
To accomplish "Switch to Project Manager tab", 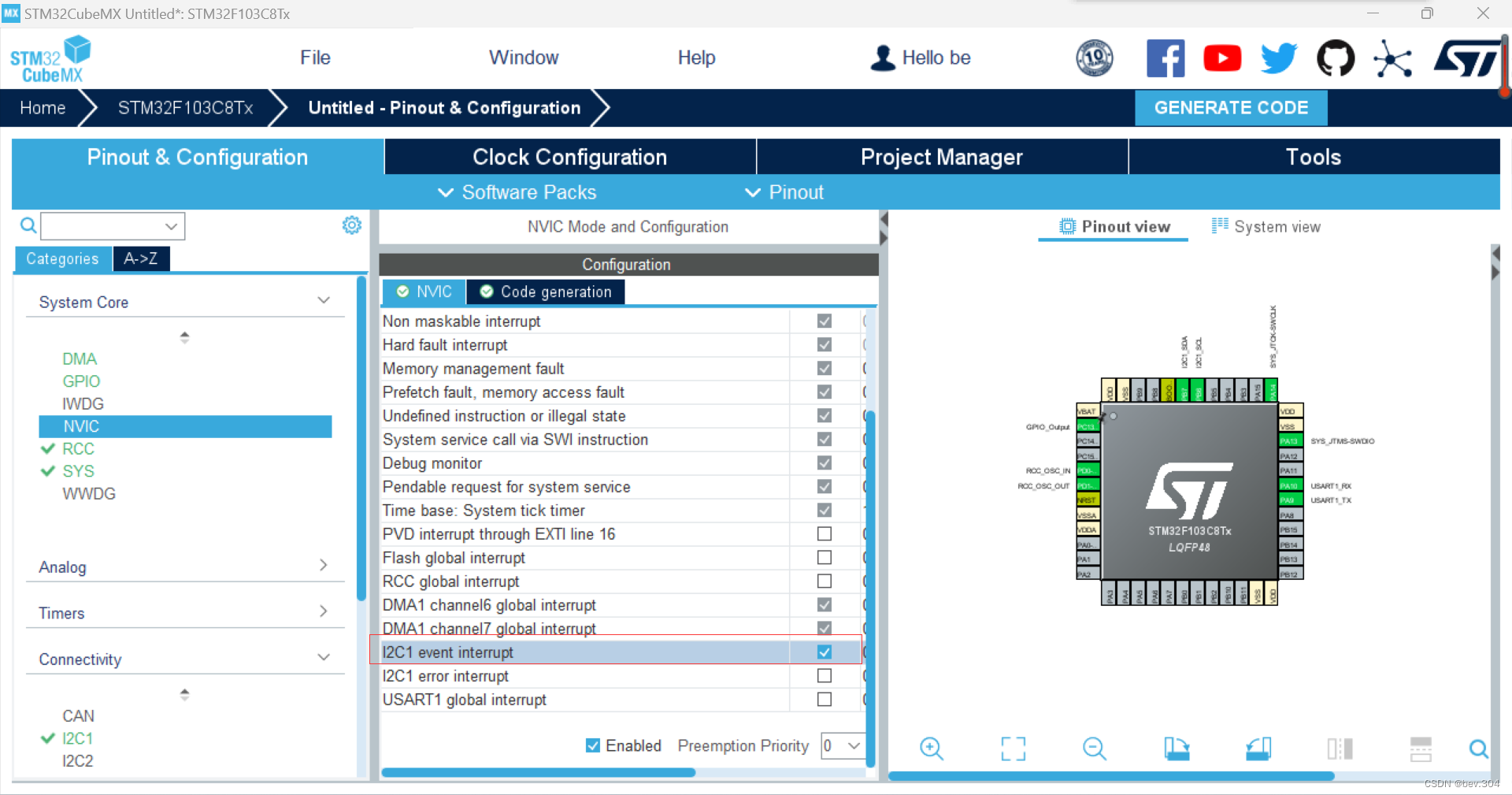I will [x=942, y=157].
